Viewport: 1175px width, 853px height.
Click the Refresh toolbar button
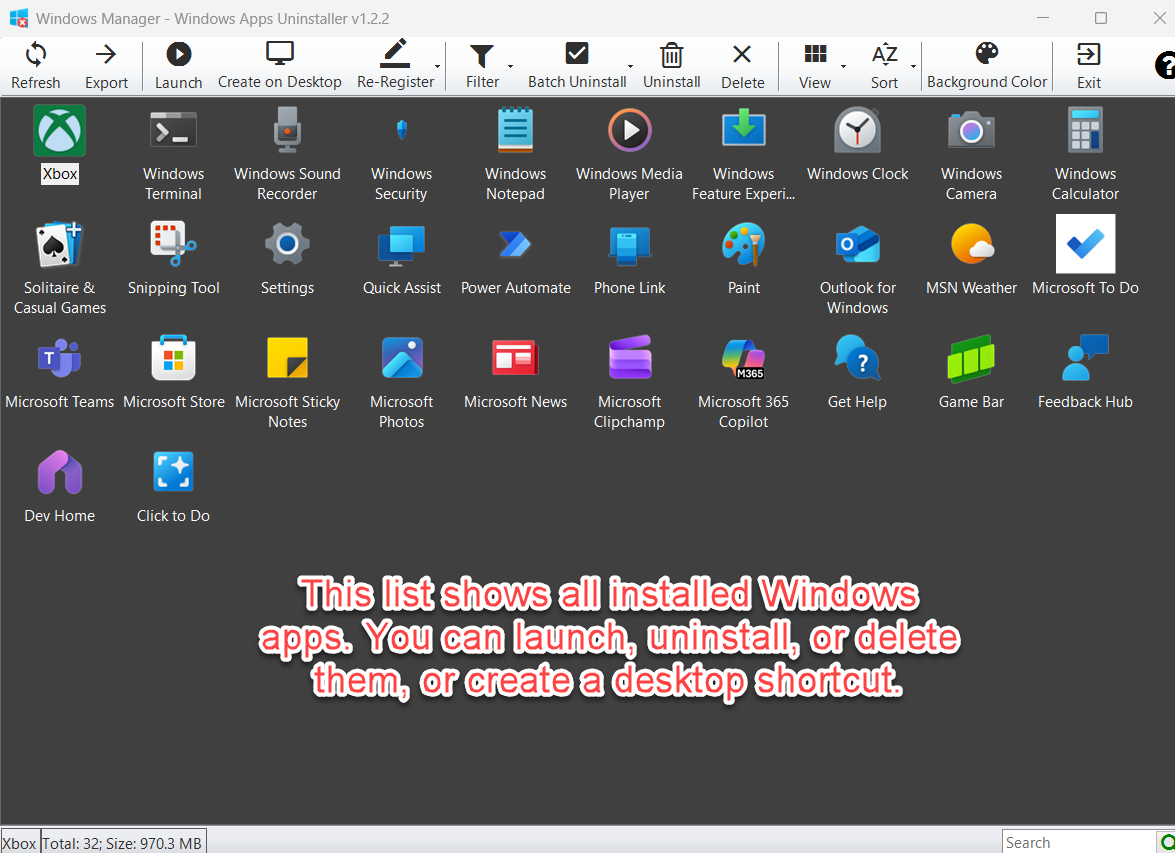coord(36,66)
